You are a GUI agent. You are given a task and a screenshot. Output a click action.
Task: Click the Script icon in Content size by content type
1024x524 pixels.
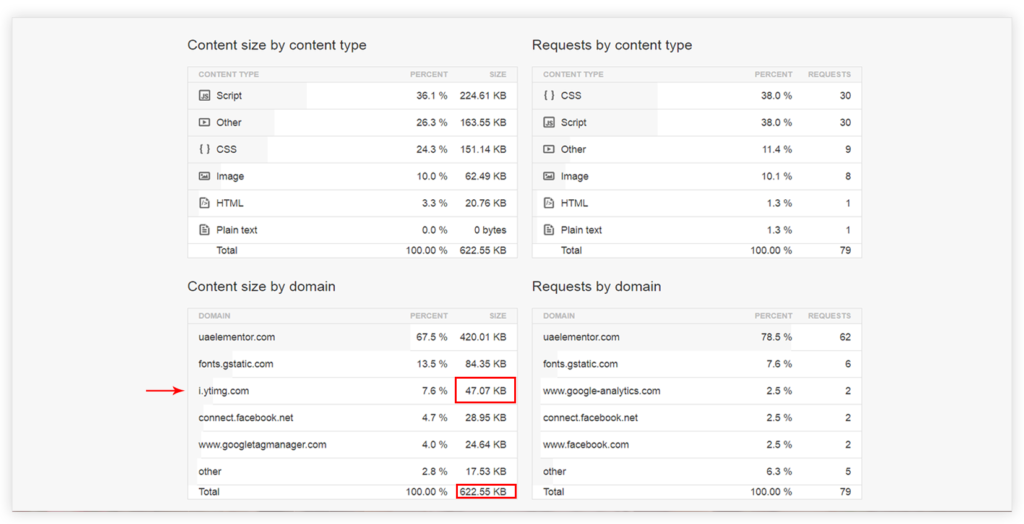(x=204, y=96)
